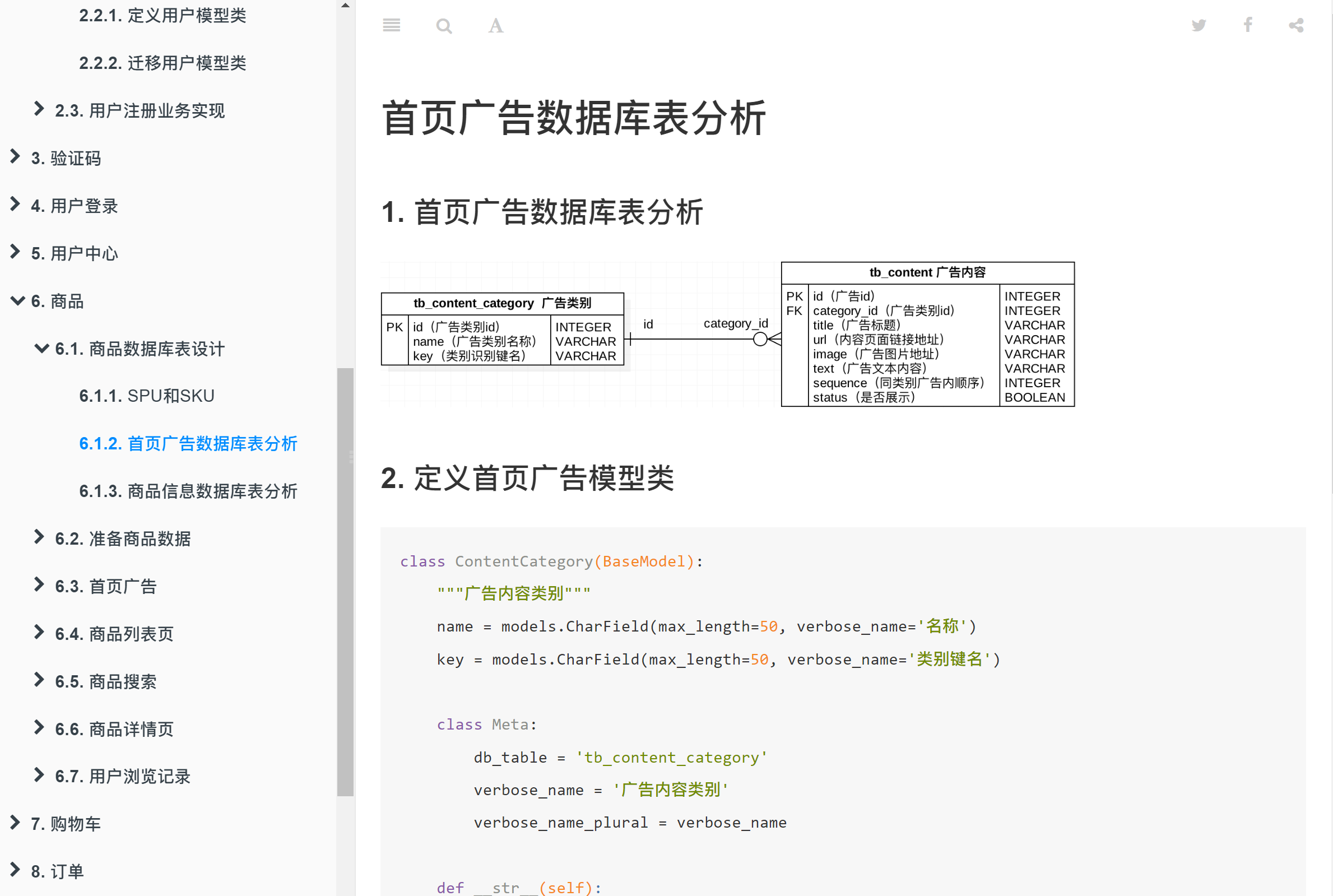
Task: Open 6.3 首页广告 section
Action: pyautogui.click(x=106, y=586)
